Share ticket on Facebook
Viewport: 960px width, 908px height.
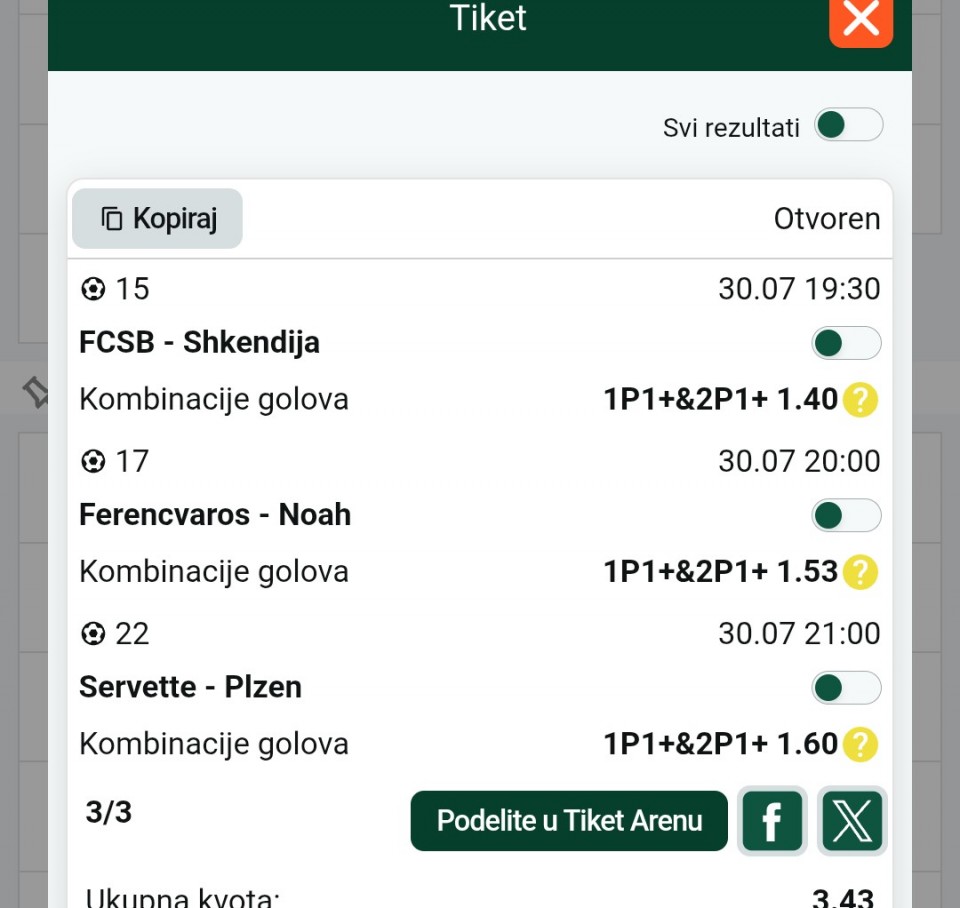772,820
